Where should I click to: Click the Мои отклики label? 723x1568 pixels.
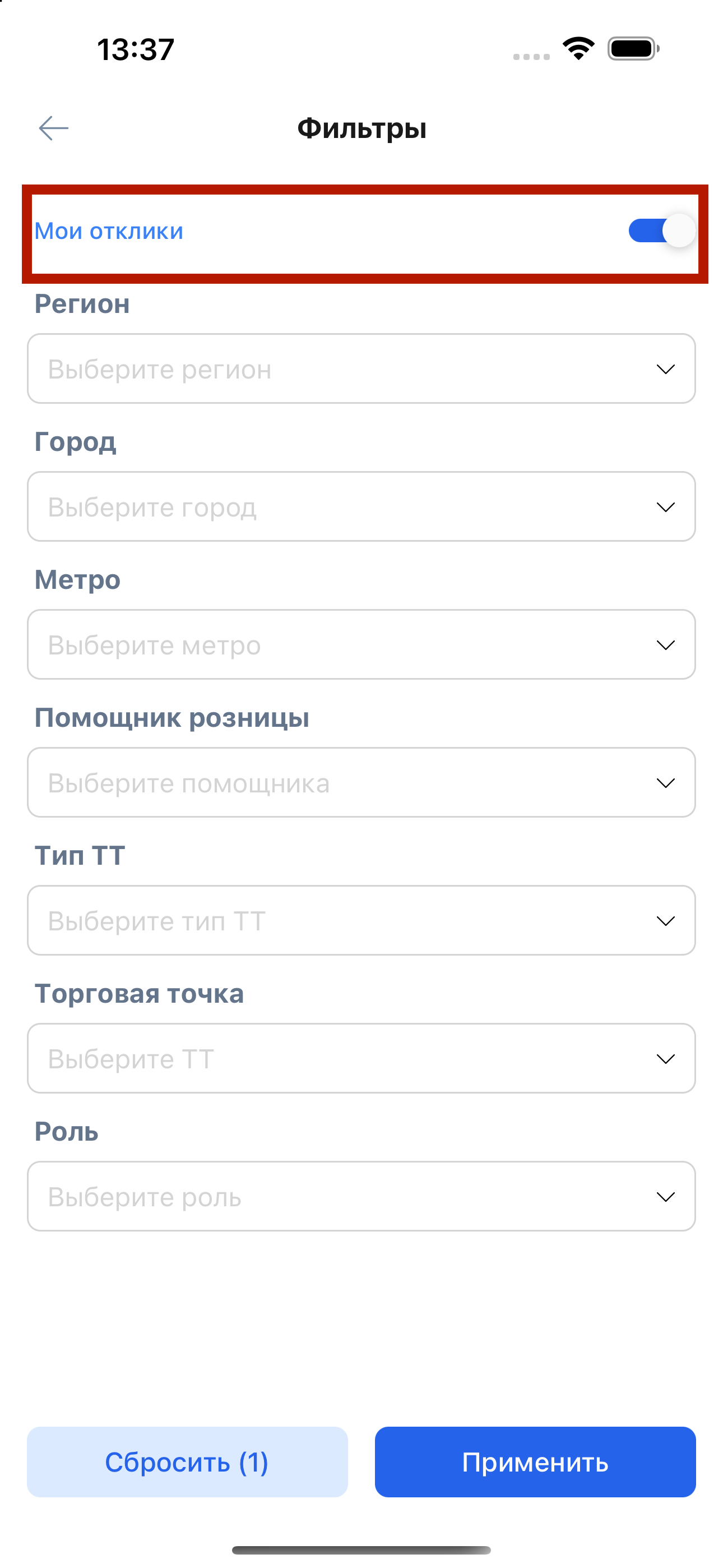pos(109,231)
